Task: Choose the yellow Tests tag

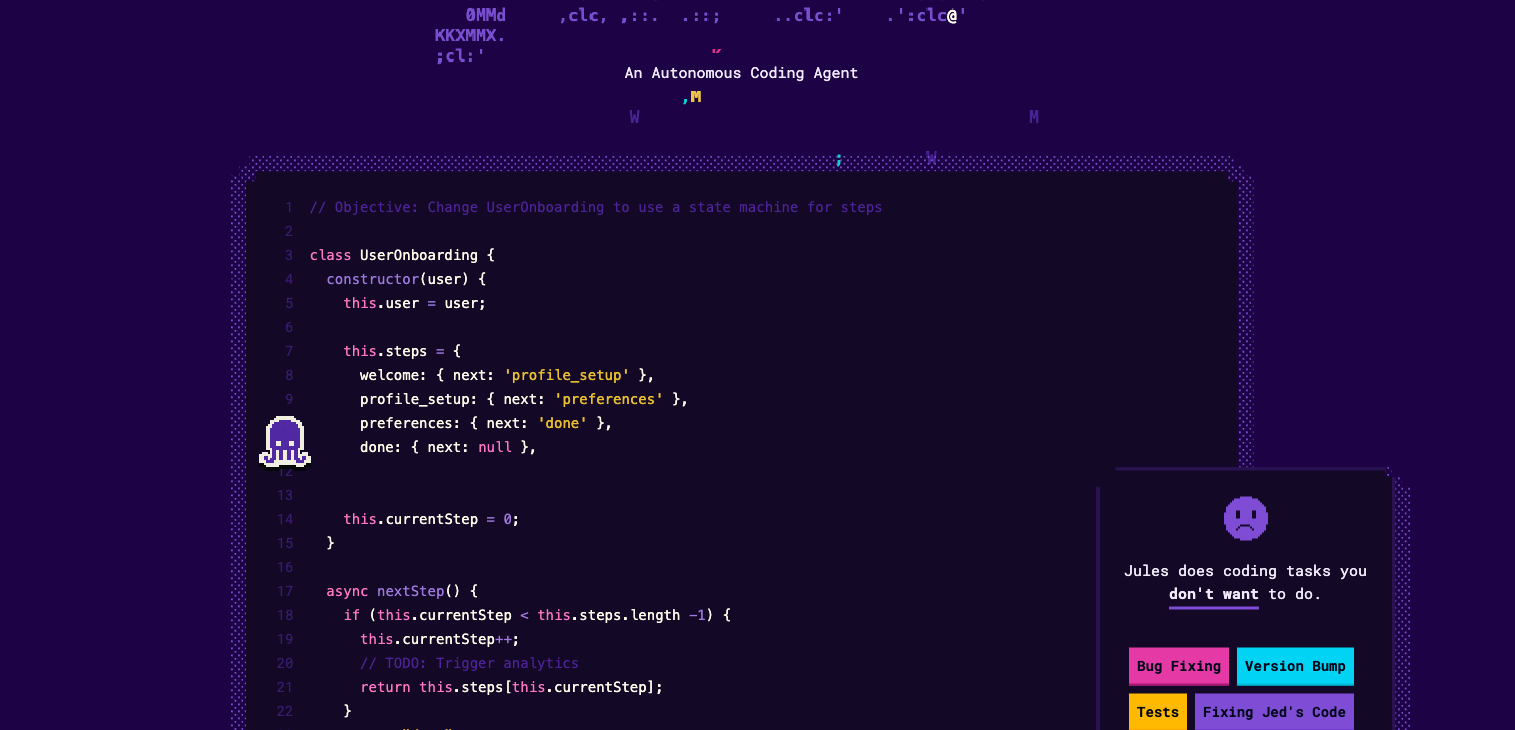Action: pyautogui.click(x=1157, y=712)
